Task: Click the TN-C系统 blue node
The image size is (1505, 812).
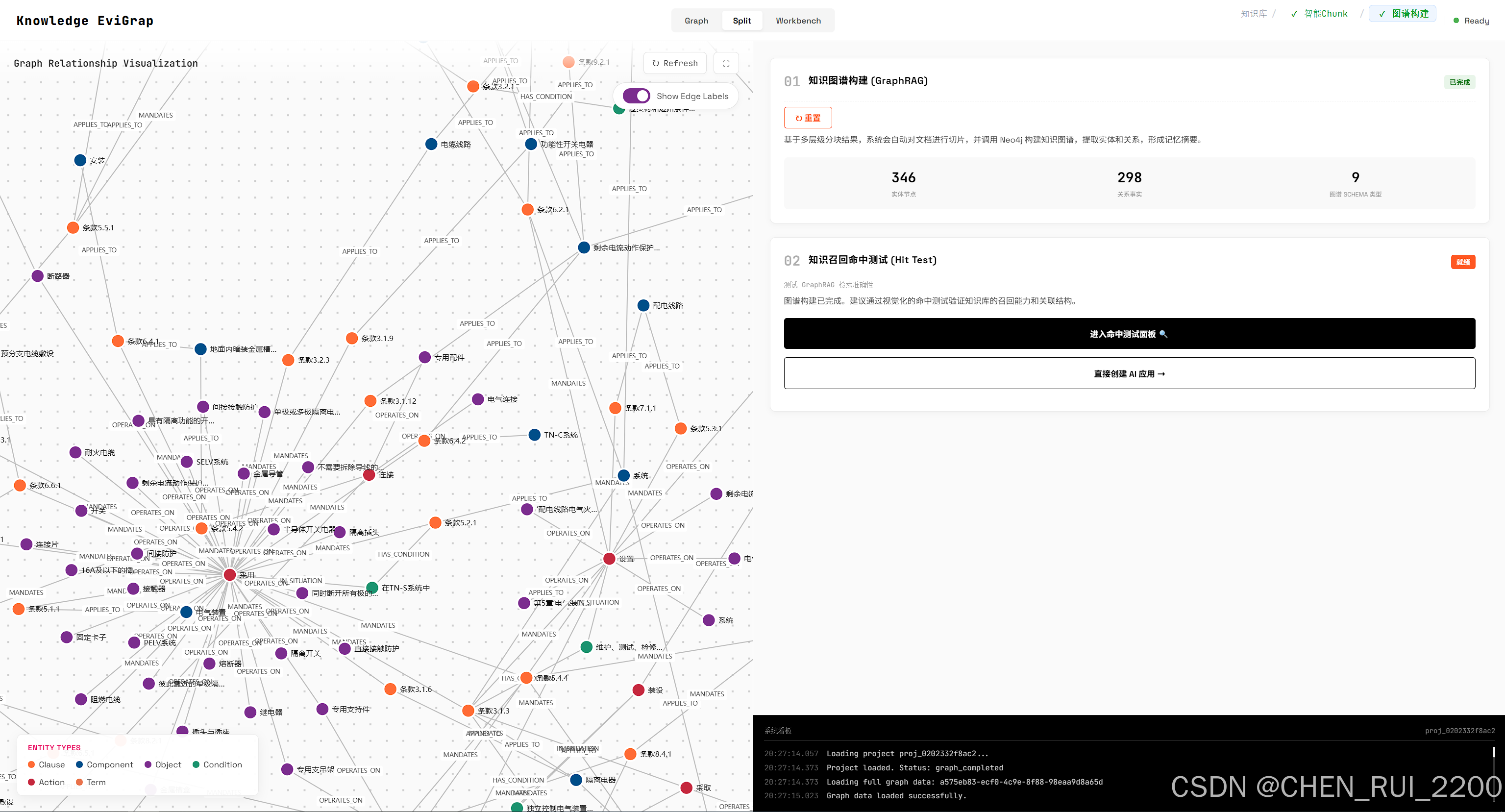Action: click(x=534, y=434)
